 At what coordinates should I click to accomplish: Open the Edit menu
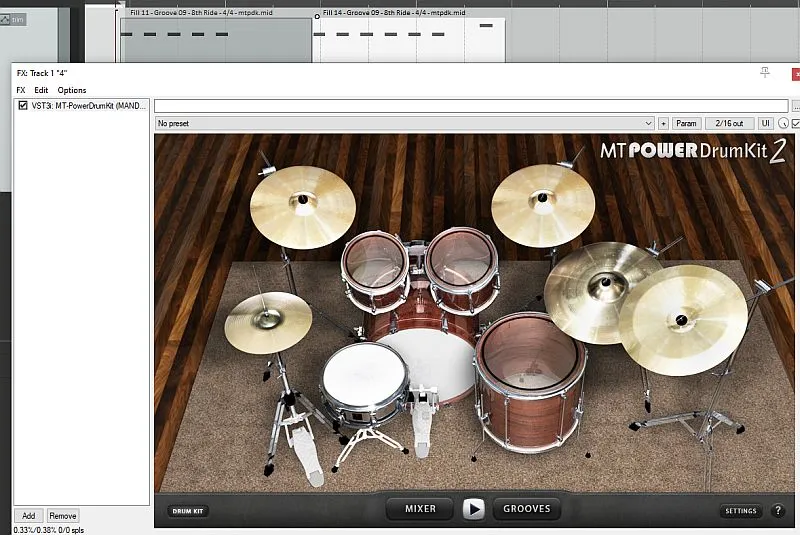[x=41, y=90]
